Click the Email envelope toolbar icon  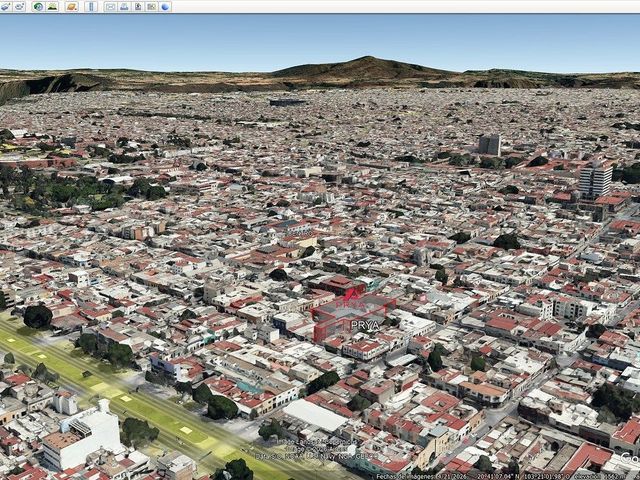click(111, 7)
